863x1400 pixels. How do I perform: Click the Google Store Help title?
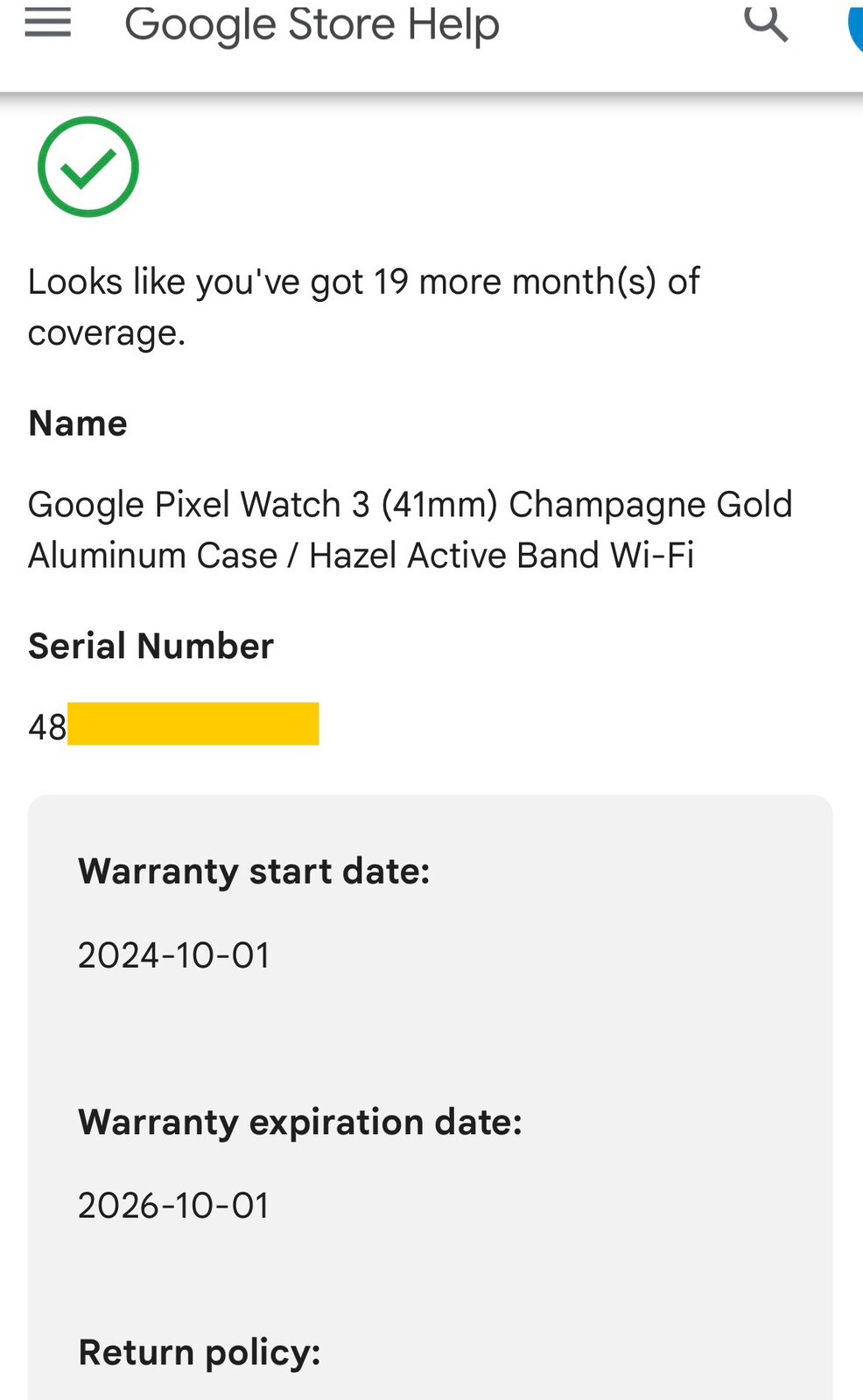312,24
